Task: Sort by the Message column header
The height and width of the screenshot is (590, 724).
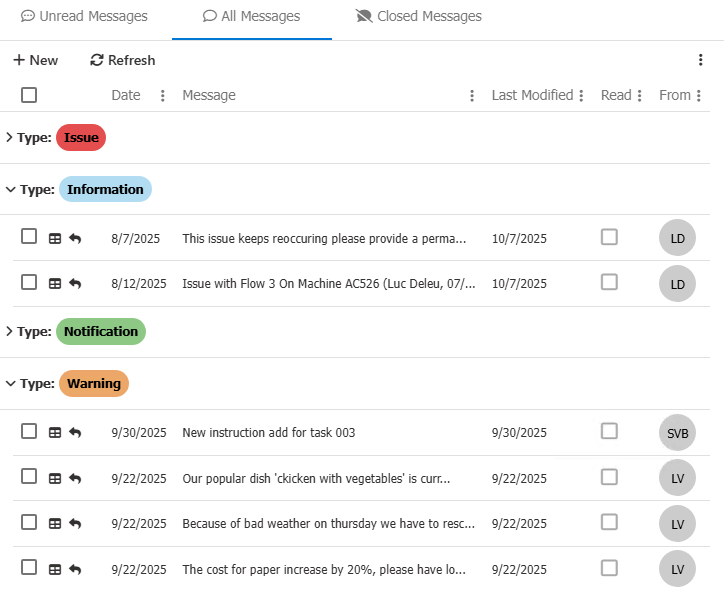Action: [x=209, y=95]
